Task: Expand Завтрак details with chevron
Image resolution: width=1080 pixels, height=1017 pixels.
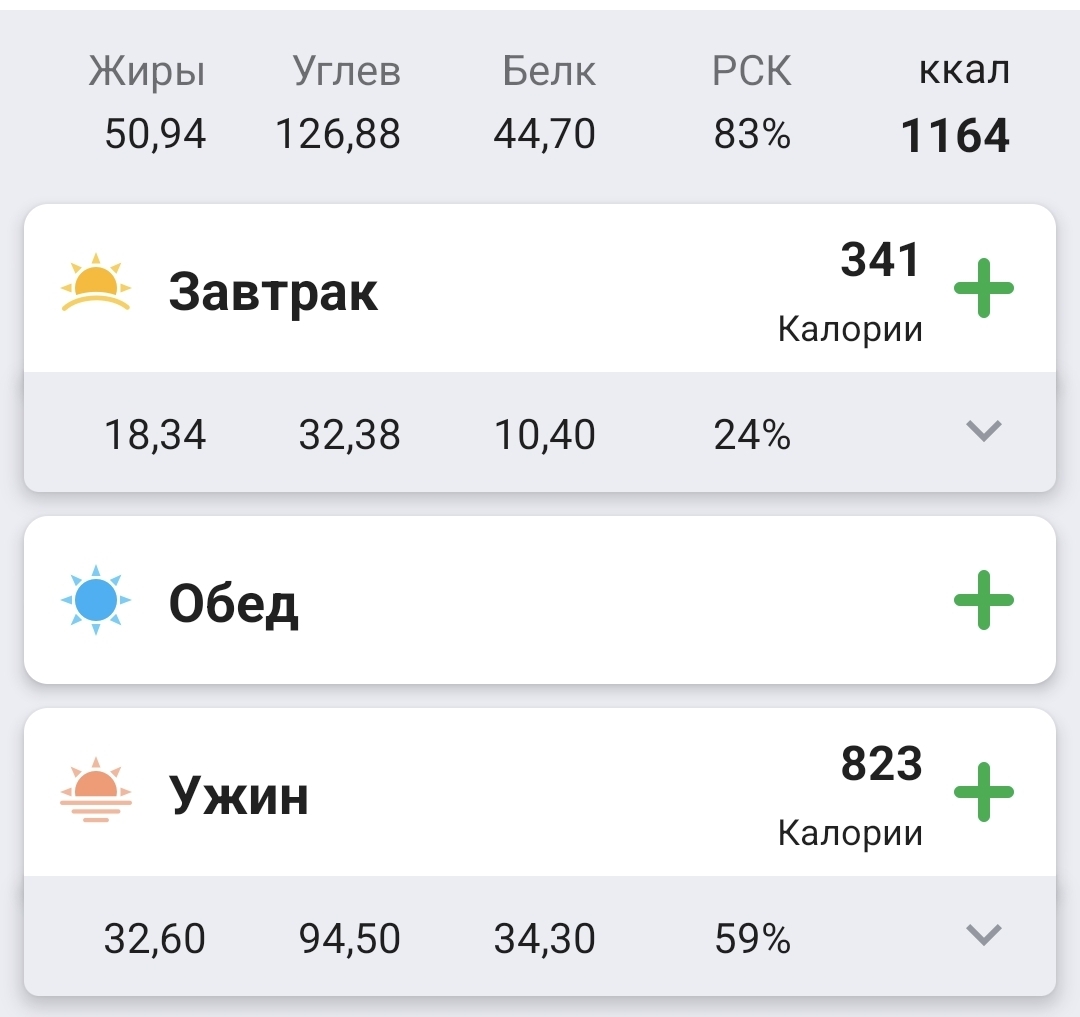Action: click(984, 431)
